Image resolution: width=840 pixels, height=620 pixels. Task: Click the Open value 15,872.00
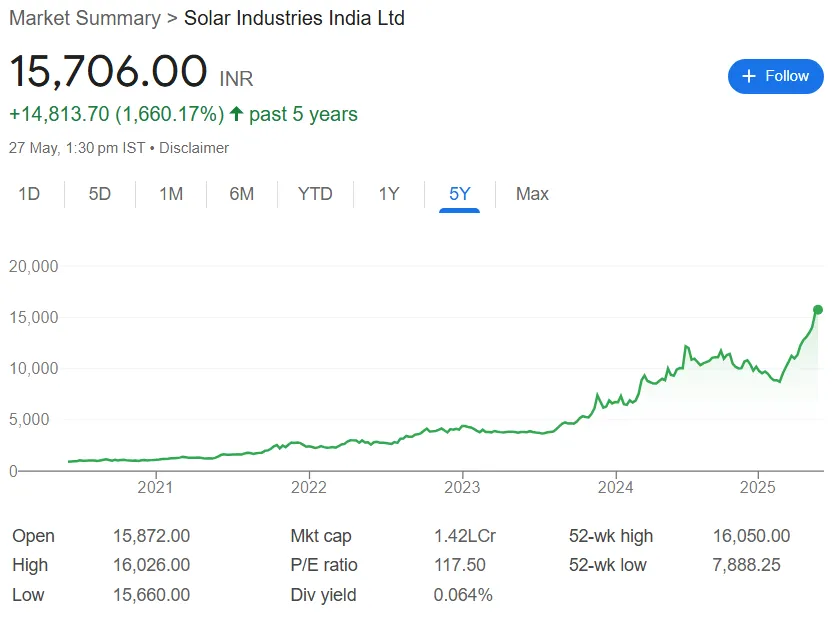[152, 536]
